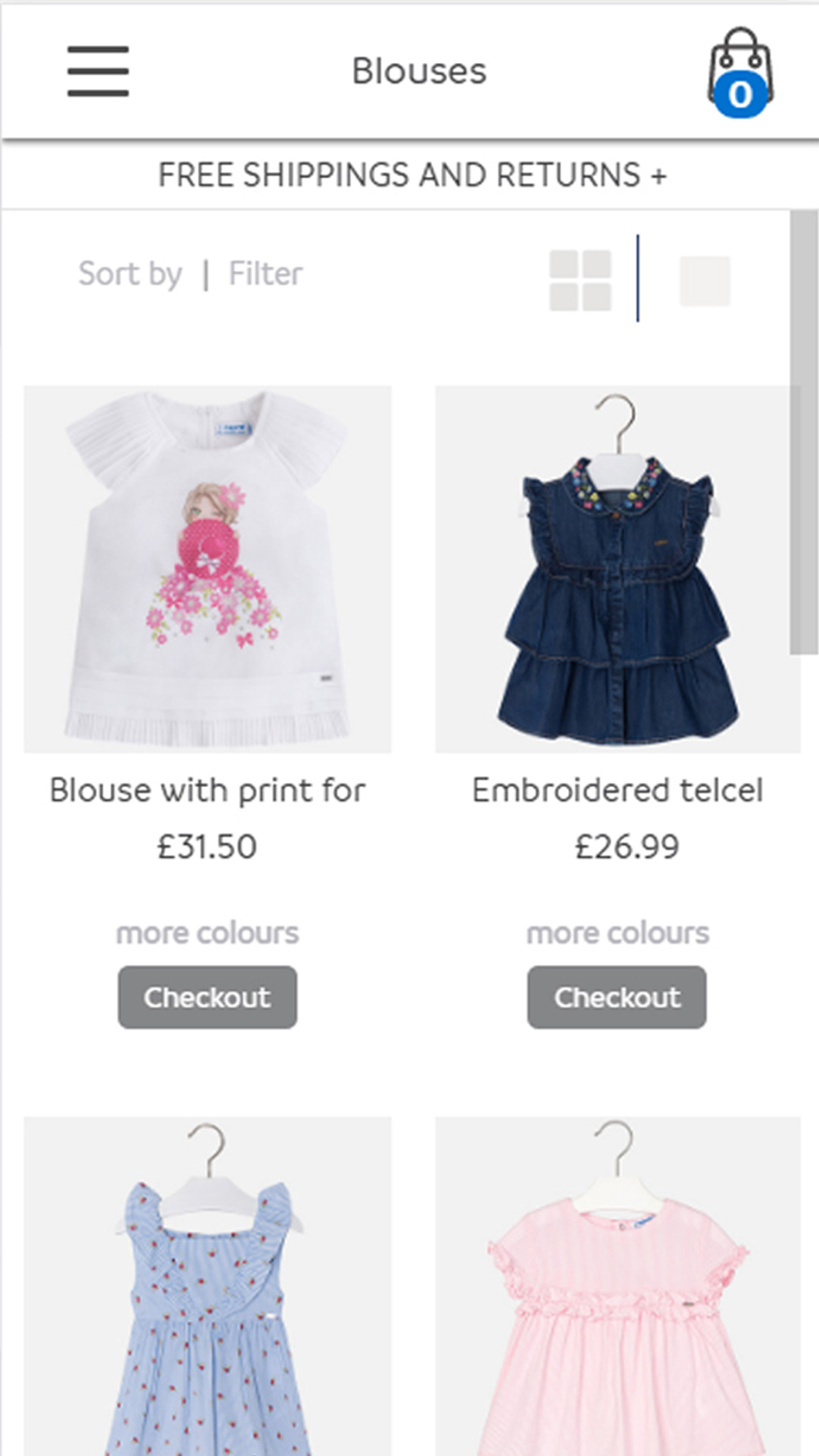Click Checkout under Embroidered telcel
This screenshot has height=1456, width=819.
pos(617,997)
